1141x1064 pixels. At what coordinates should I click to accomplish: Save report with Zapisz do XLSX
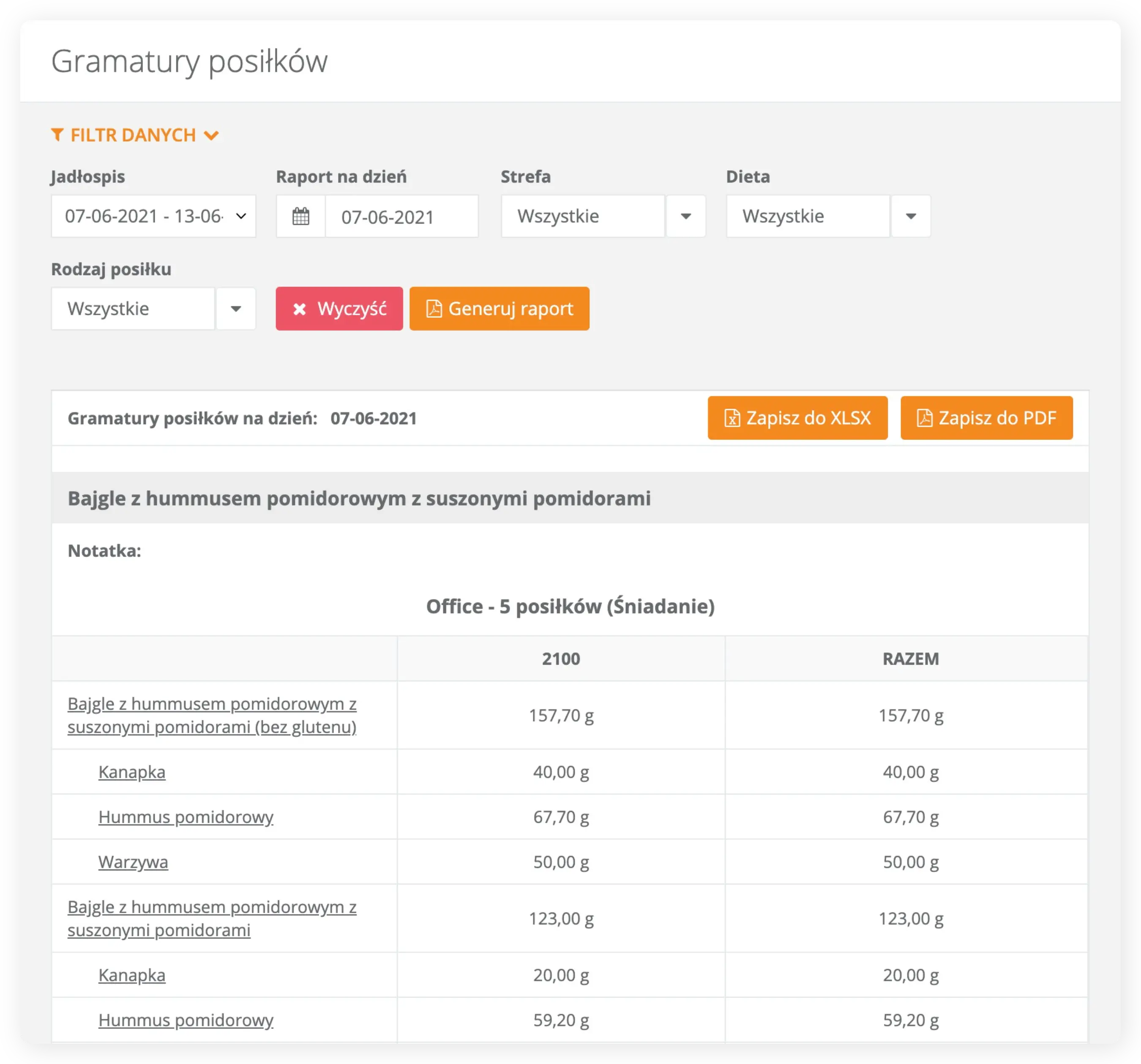[797, 418]
